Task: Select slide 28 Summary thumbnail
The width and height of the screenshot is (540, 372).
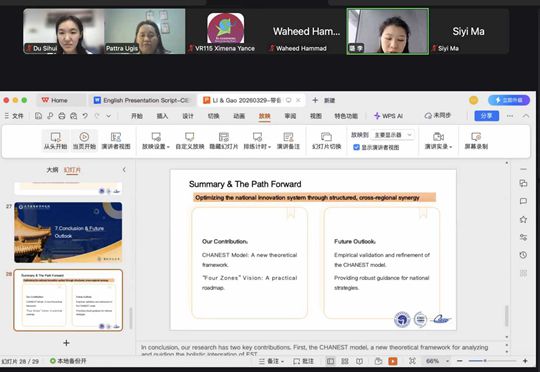Action: [68, 300]
